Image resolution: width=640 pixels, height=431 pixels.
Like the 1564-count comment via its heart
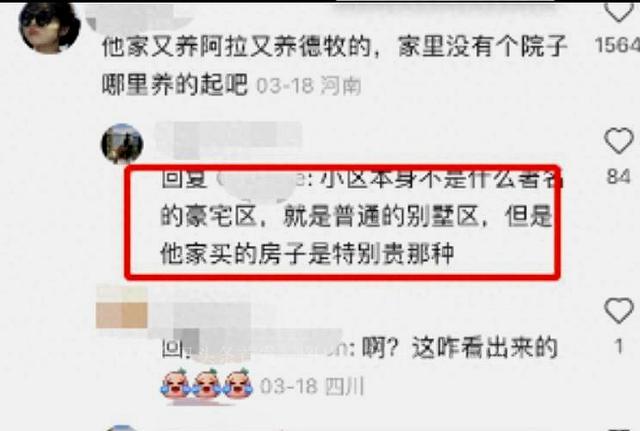click(619, 11)
